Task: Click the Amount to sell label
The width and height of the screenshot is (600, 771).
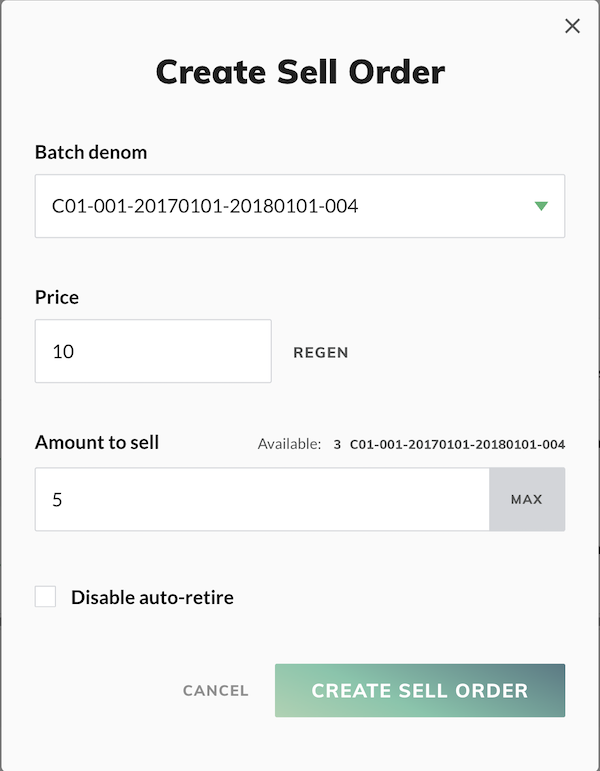Action: point(97,442)
